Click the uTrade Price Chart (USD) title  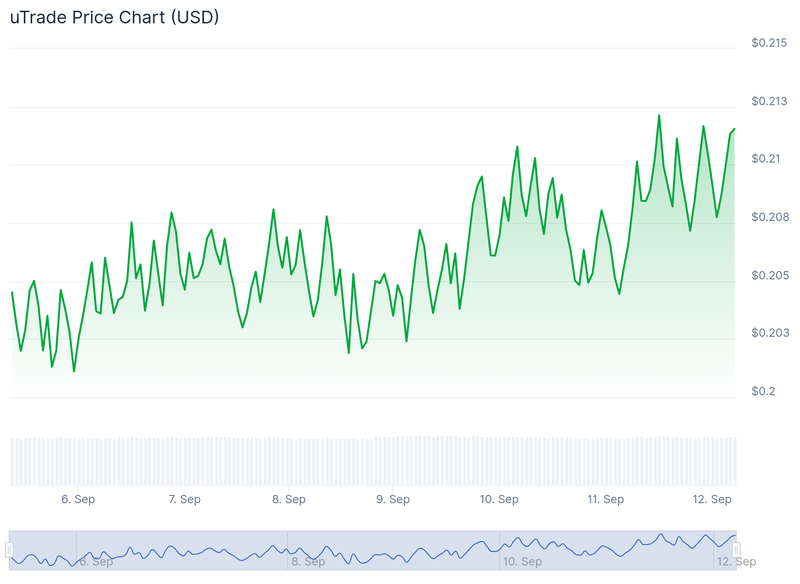(115, 18)
